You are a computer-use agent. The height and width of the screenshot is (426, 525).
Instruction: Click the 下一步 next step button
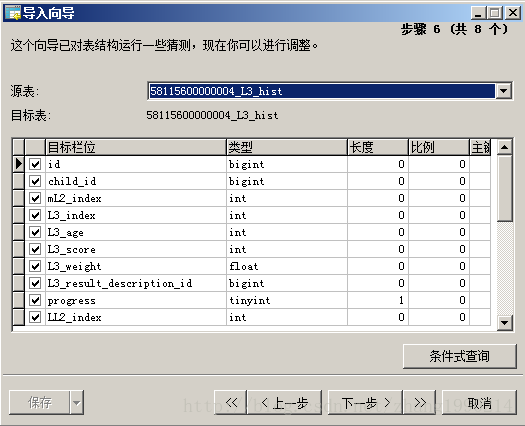pos(365,402)
